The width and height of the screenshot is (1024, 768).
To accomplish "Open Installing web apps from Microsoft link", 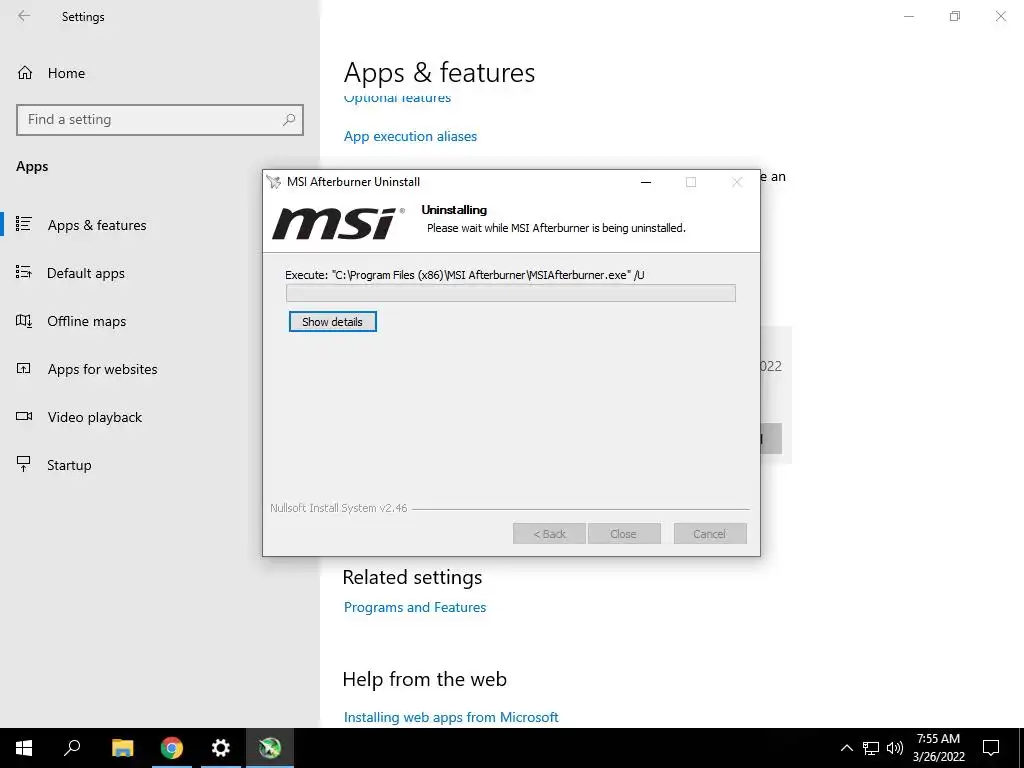I will pyautogui.click(x=451, y=717).
